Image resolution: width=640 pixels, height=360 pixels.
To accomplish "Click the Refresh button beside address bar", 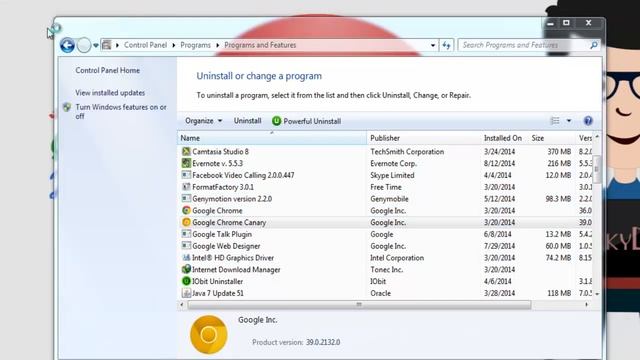I will [447, 45].
